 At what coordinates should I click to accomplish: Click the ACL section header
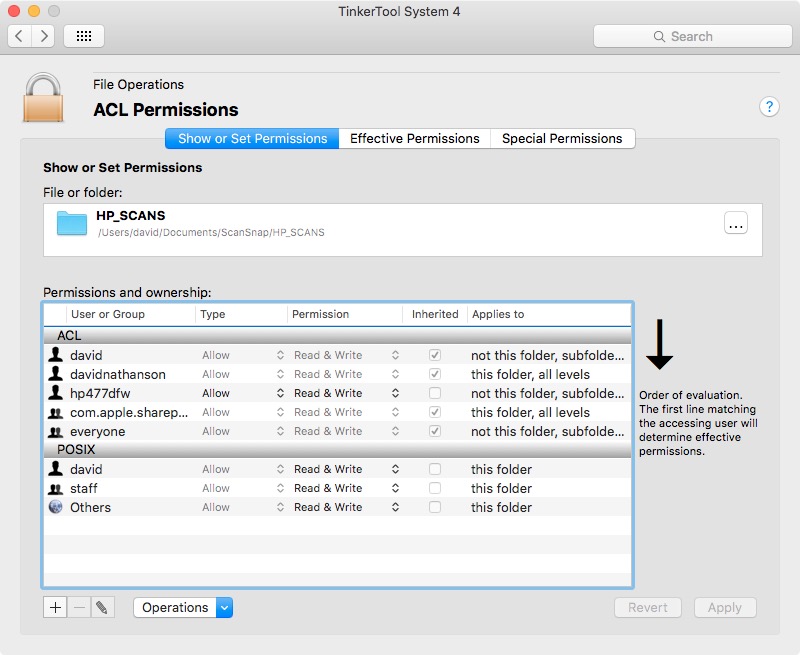pyautogui.click(x=337, y=335)
